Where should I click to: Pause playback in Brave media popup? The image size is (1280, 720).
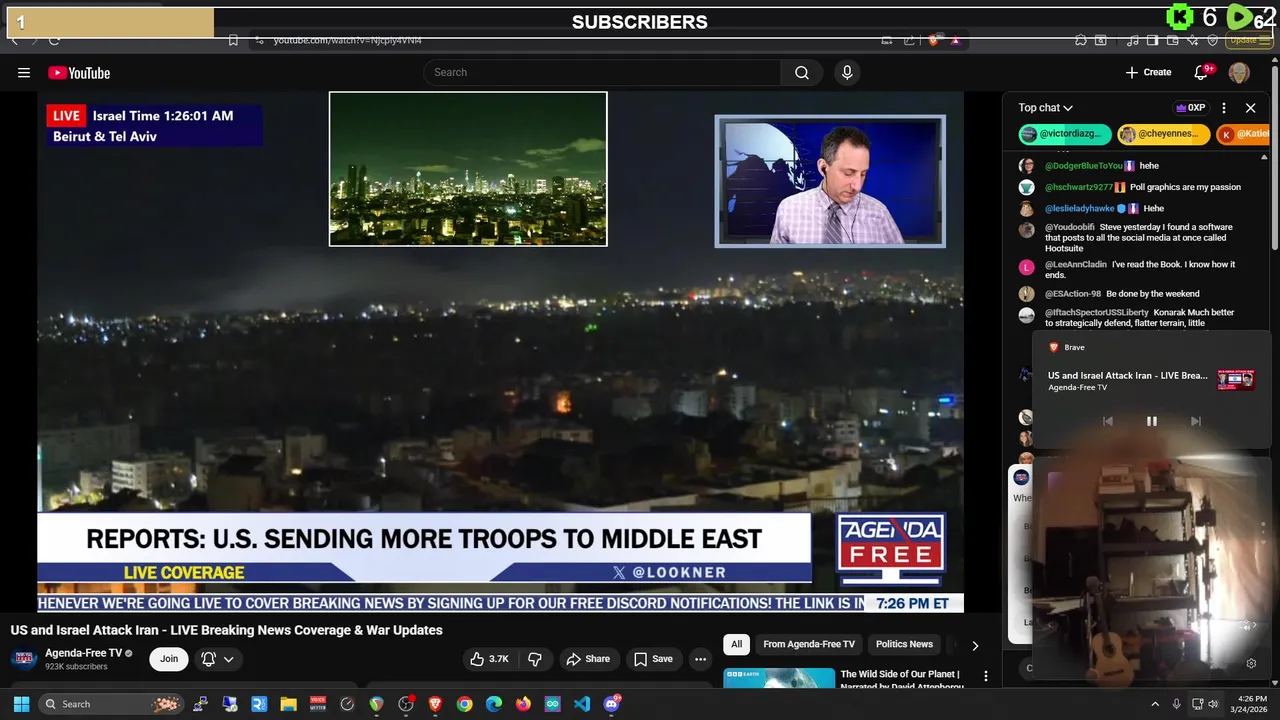point(1151,421)
